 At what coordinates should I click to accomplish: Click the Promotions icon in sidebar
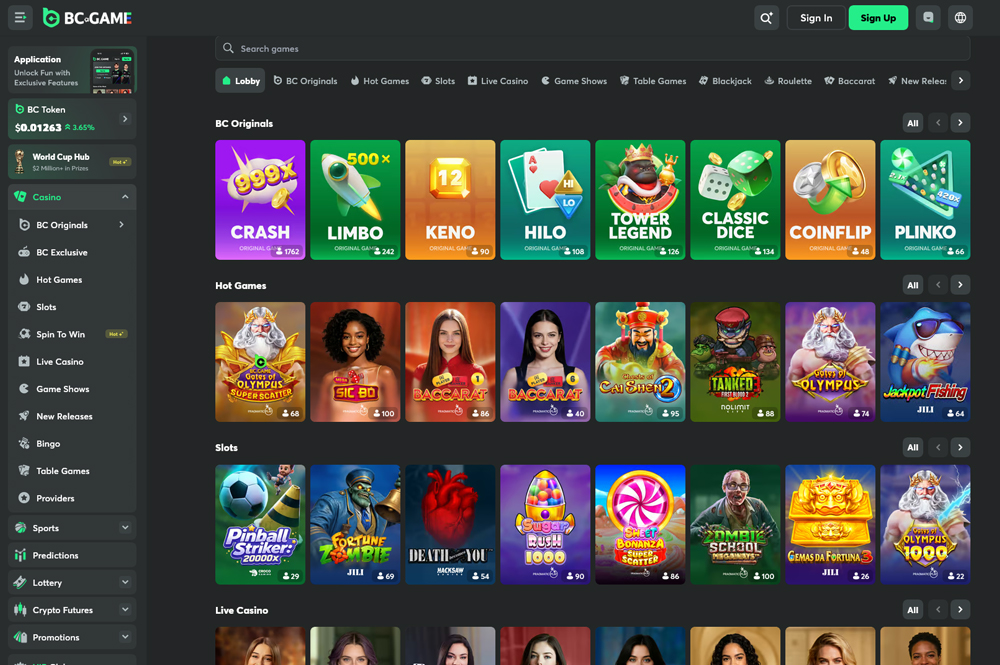[20, 638]
